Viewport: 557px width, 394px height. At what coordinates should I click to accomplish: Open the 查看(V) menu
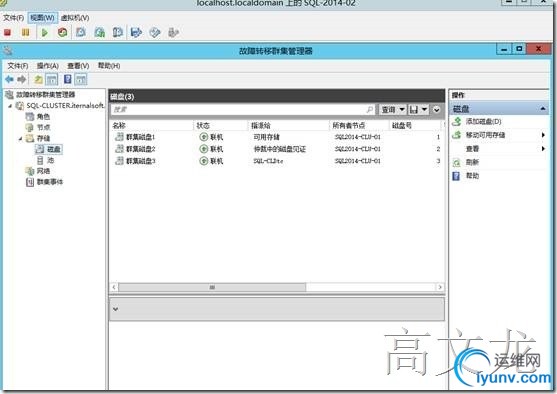coord(78,66)
